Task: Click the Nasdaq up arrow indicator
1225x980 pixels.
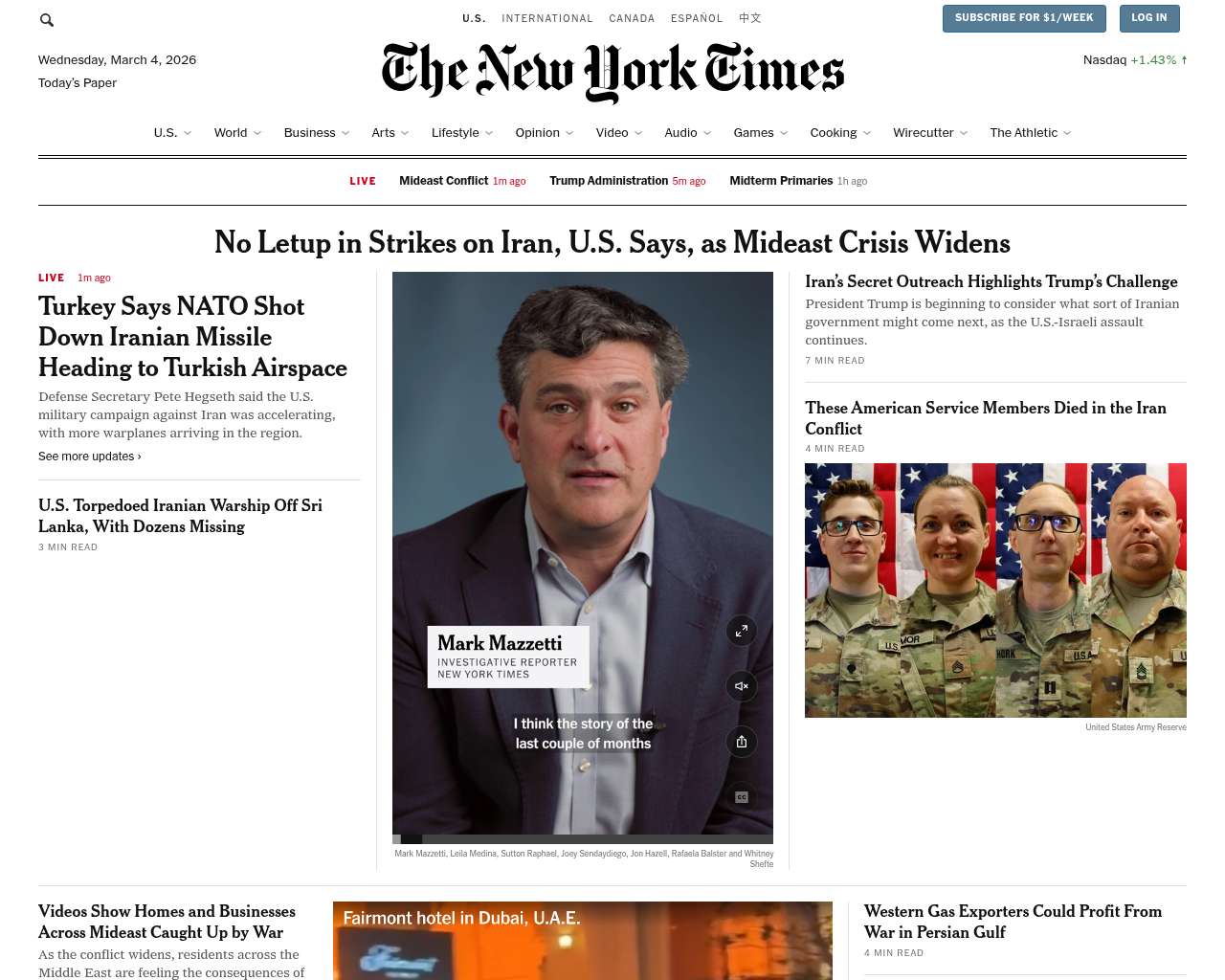Action: 1184,59
